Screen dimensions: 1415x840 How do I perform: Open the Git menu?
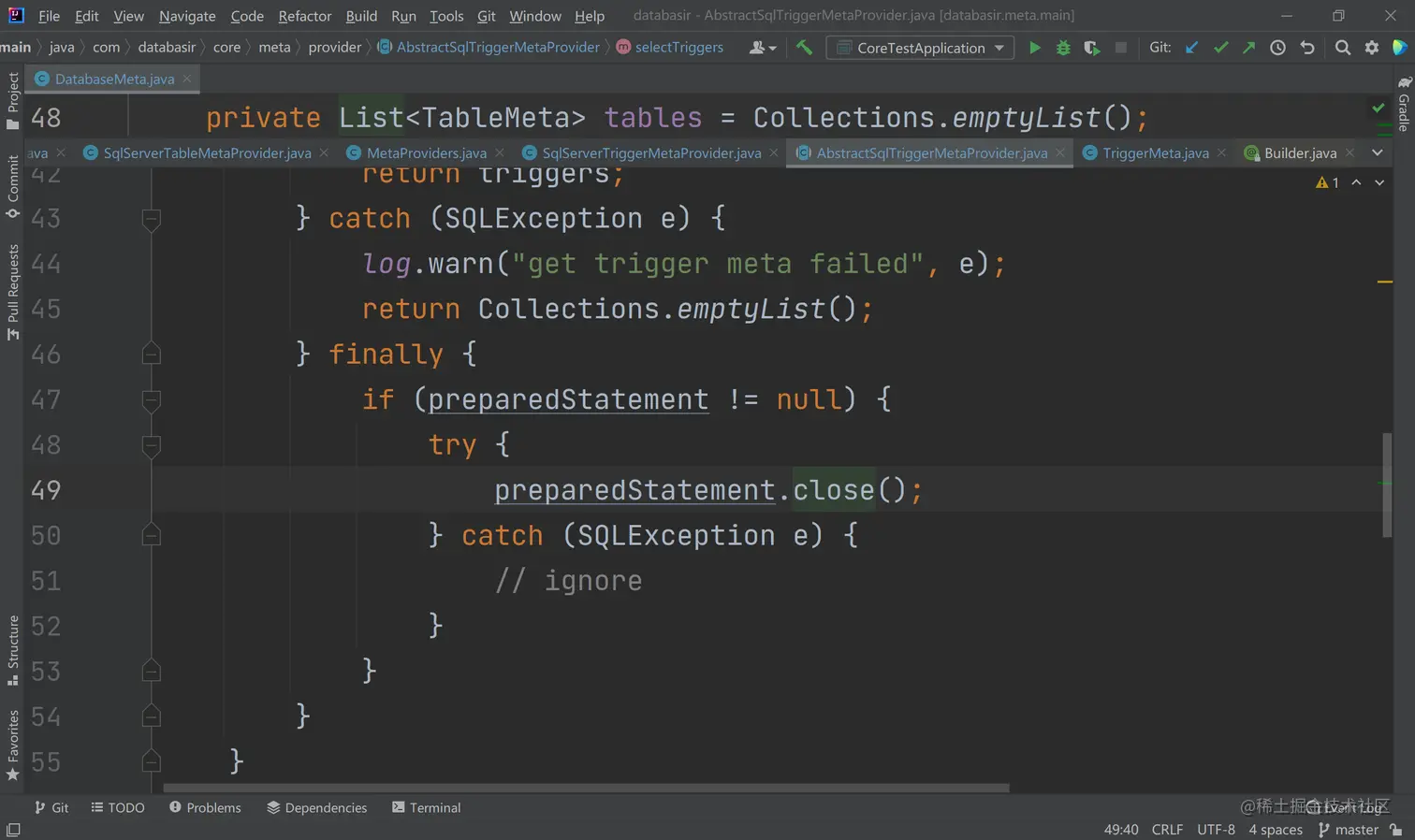pyautogui.click(x=487, y=16)
